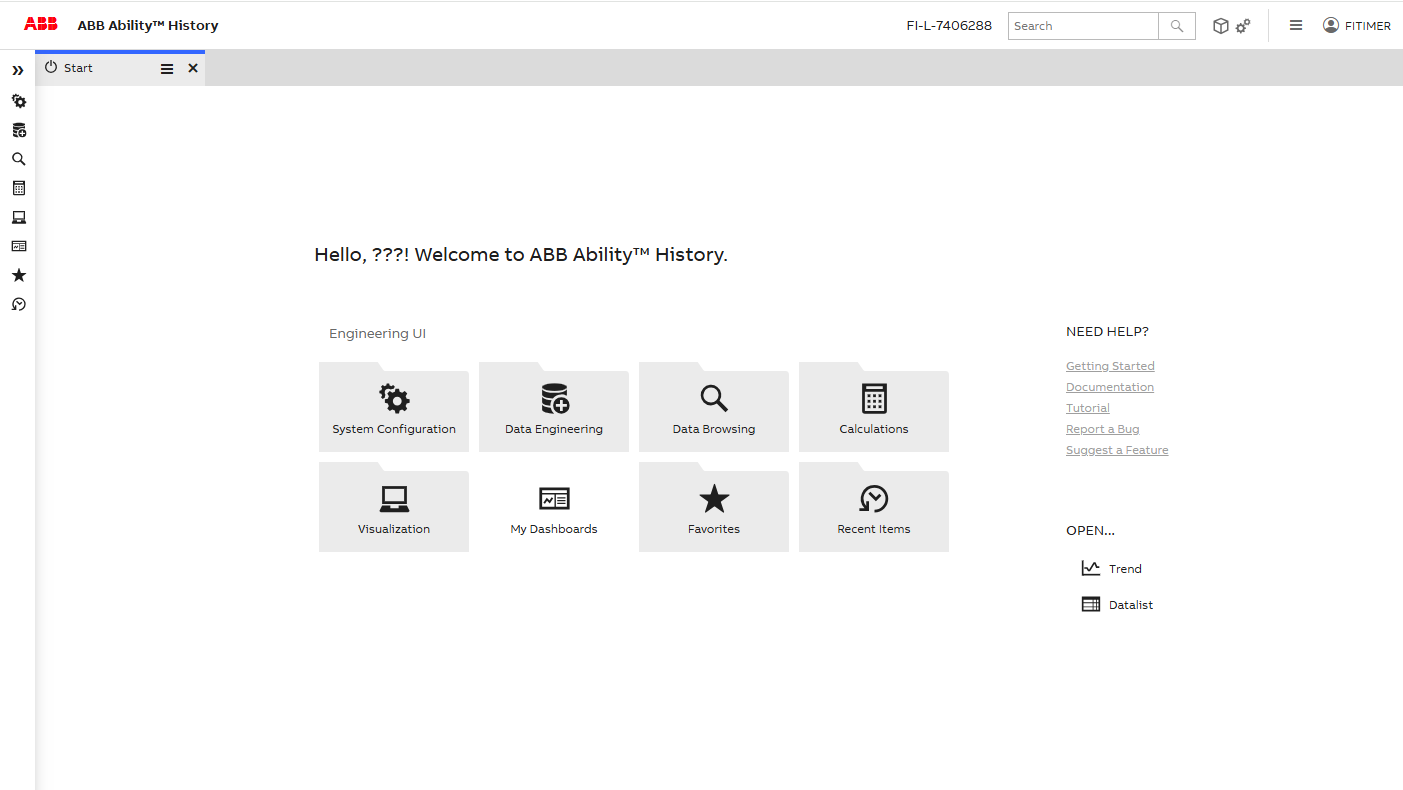The width and height of the screenshot is (1403, 790).
Task: Open the gears settings icon in header
Action: click(x=1243, y=26)
